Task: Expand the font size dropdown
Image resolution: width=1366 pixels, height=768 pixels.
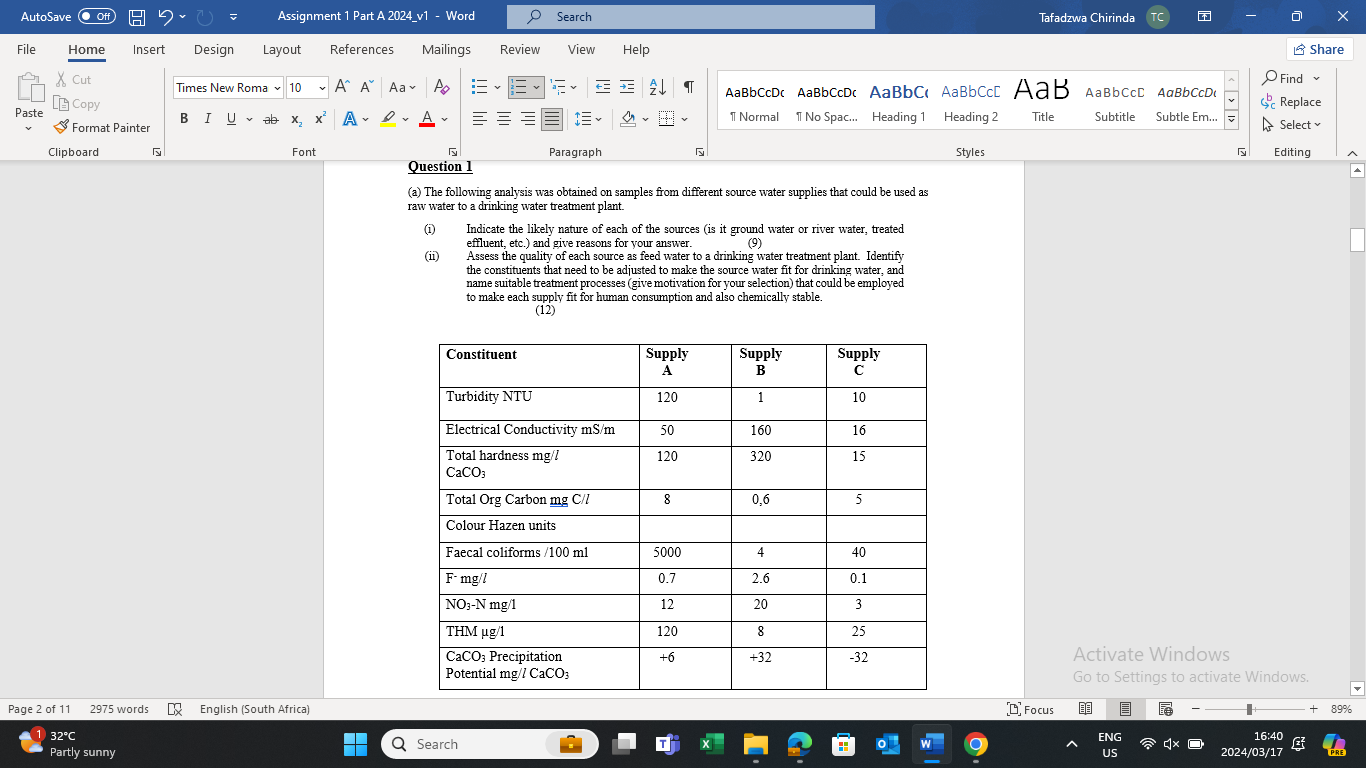Action: click(322, 87)
